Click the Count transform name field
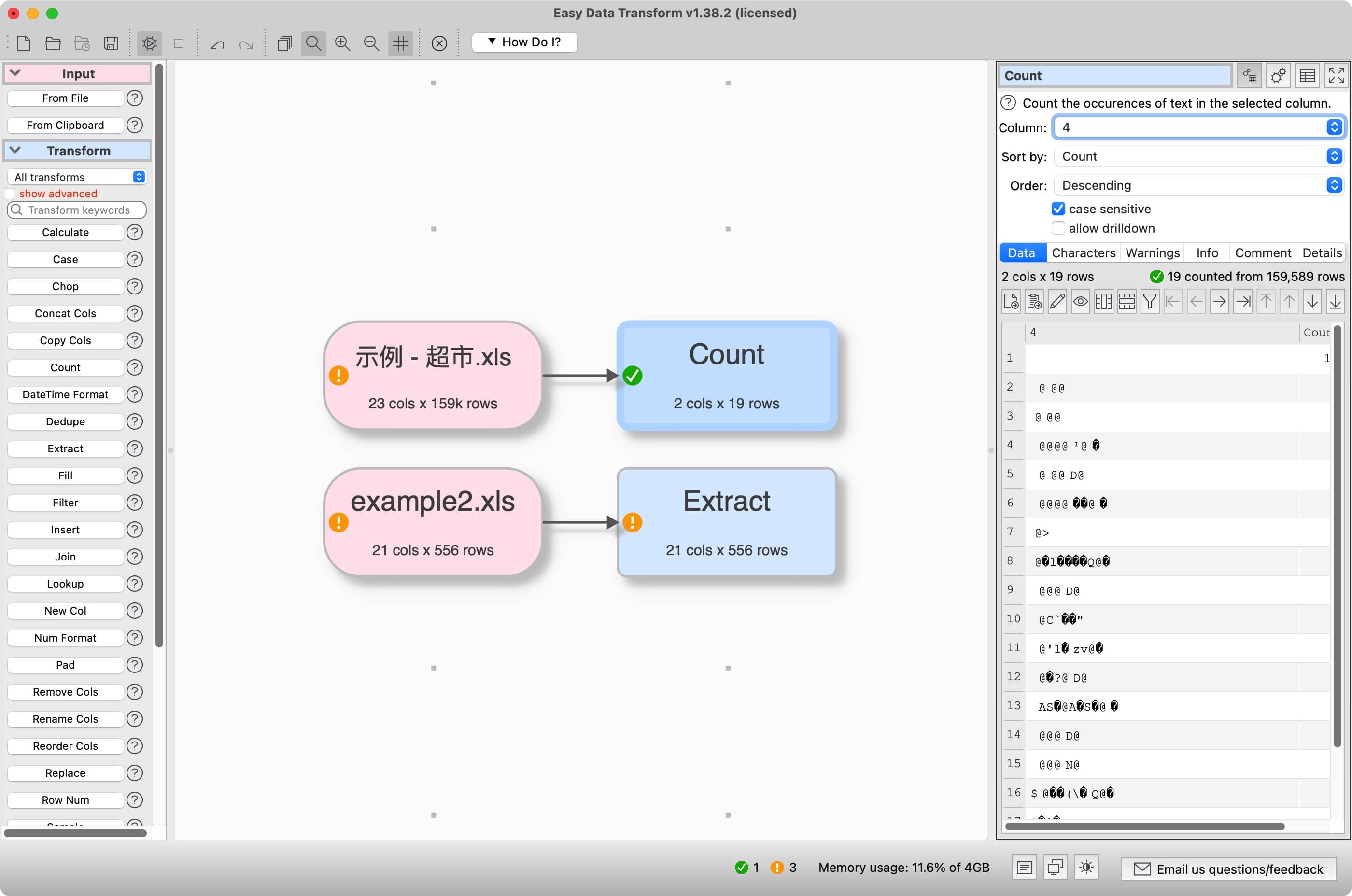The width and height of the screenshot is (1352, 896). point(1115,75)
